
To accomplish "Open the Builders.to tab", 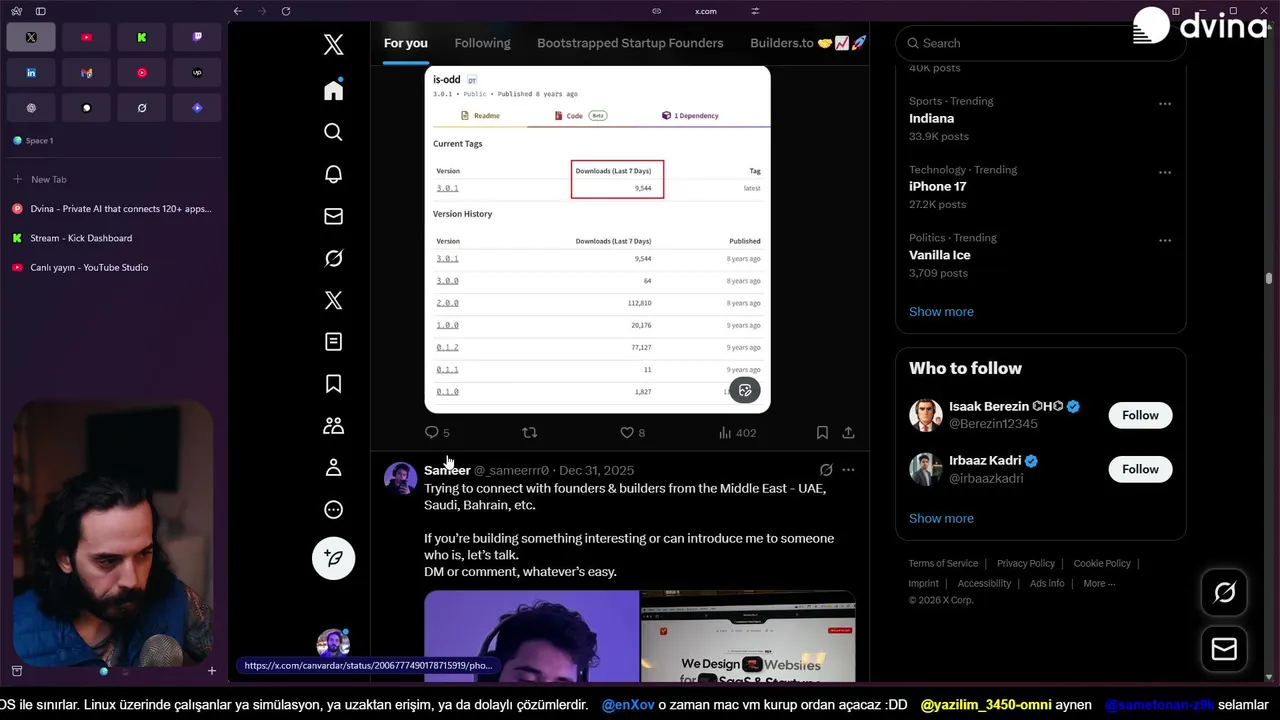I will pos(808,43).
